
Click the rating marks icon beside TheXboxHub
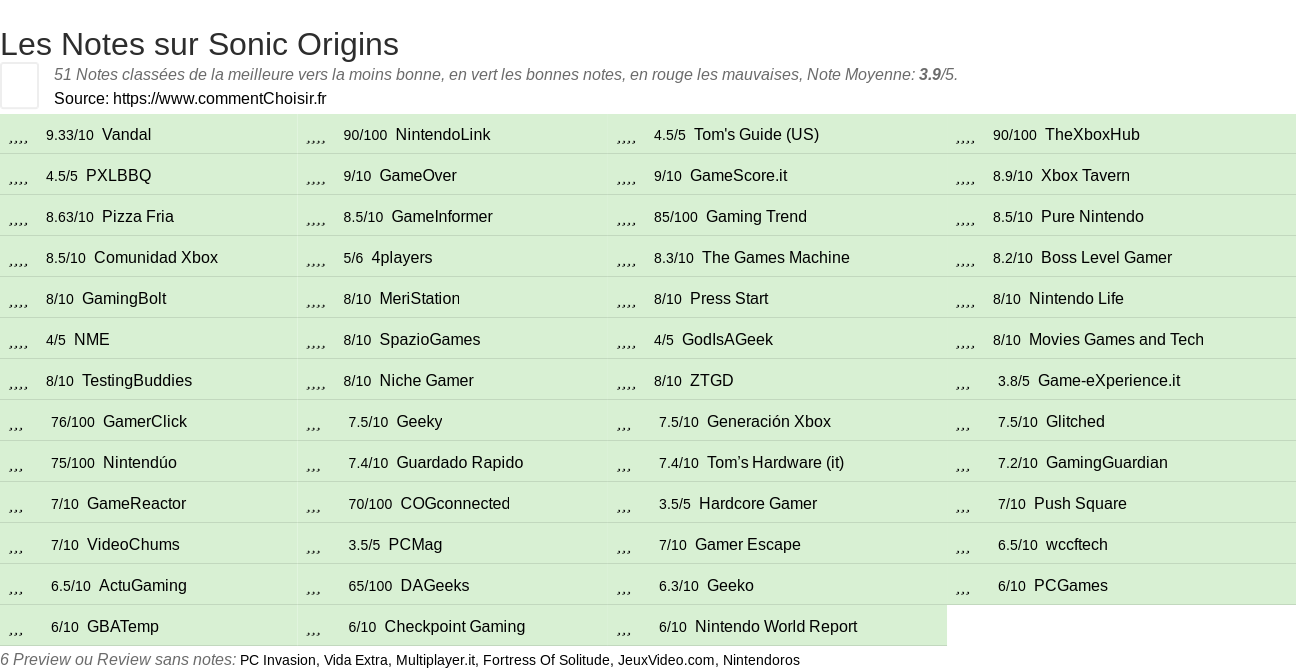click(x=965, y=136)
